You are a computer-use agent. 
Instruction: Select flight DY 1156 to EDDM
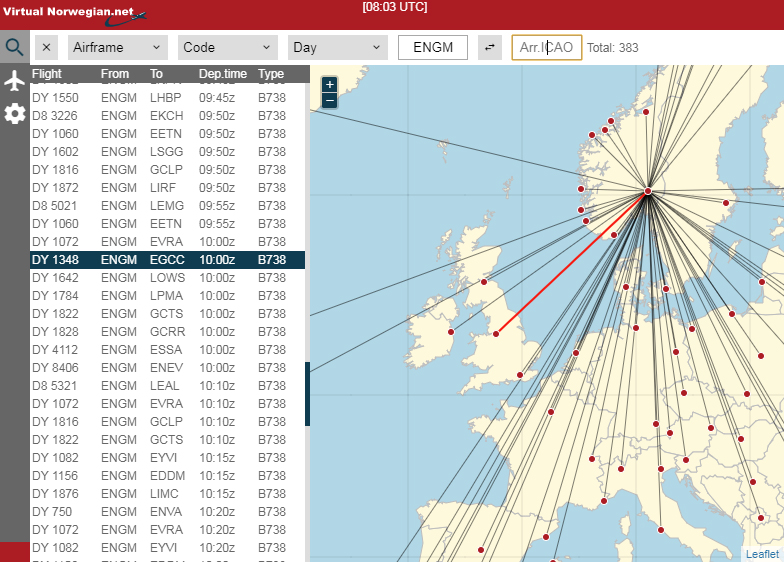(x=168, y=476)
